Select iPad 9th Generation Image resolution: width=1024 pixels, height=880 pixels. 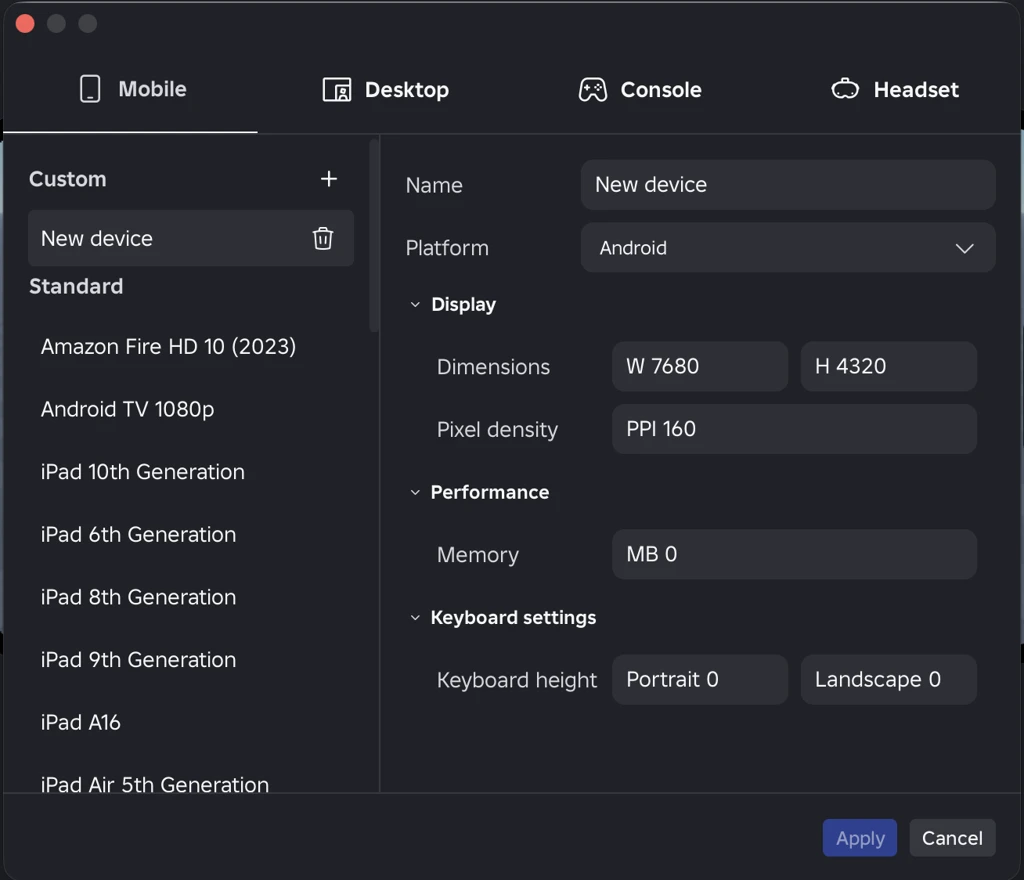click(191, 660)
